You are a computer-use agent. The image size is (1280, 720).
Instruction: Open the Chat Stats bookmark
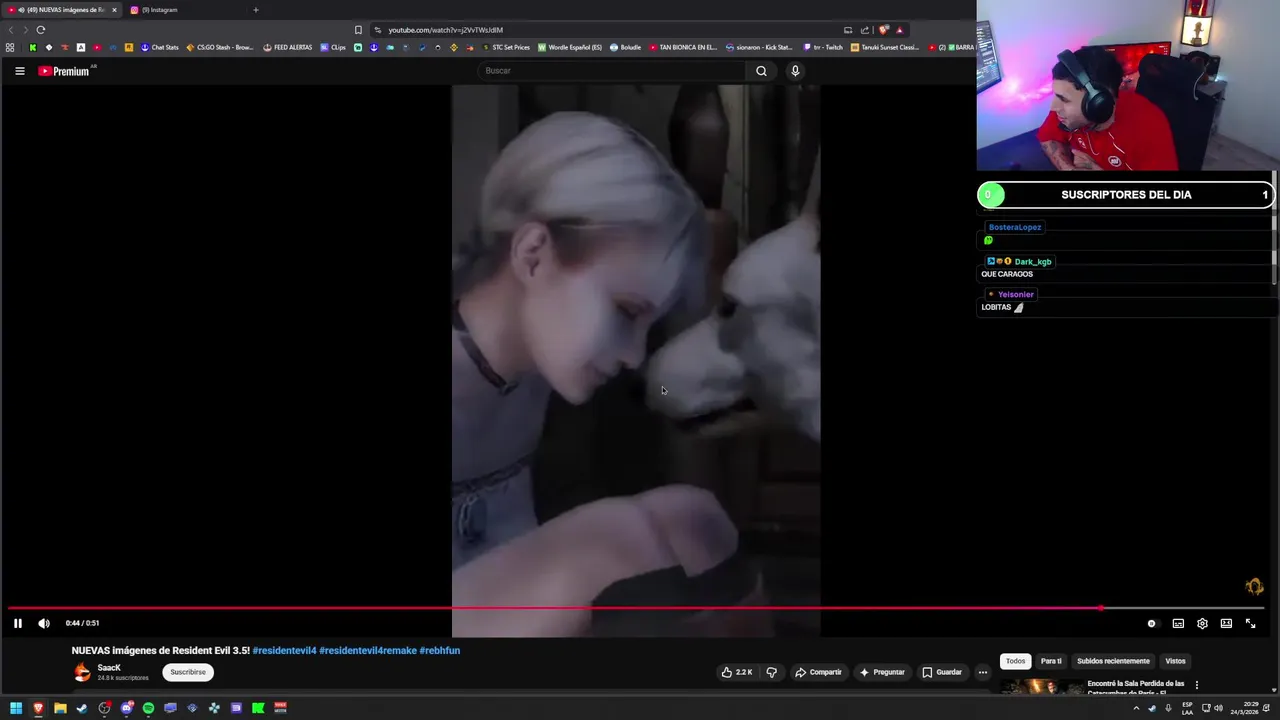160,47
